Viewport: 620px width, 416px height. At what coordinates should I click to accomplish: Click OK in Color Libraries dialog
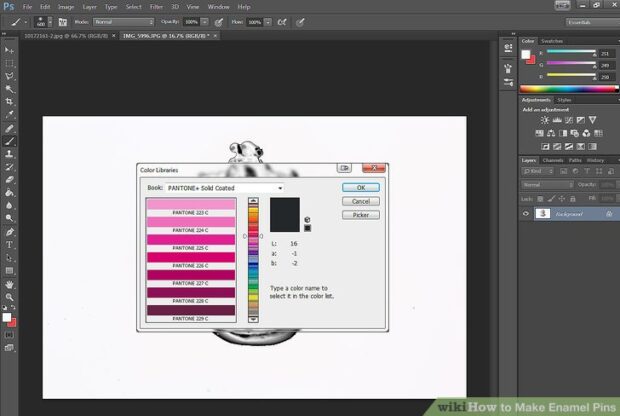click(361, 187)
